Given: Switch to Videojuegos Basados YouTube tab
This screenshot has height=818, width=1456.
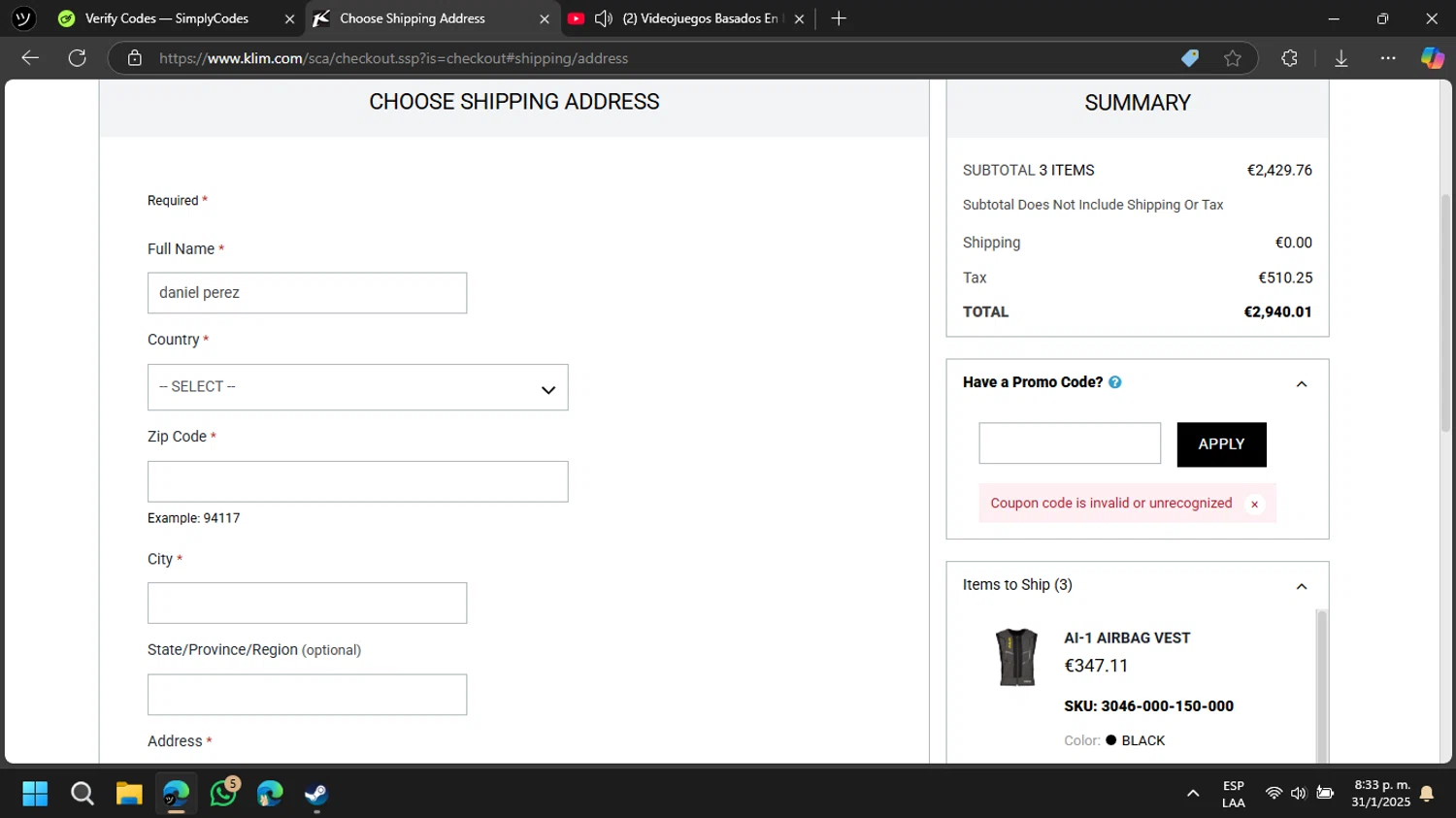Looking at the screenshot, I should coord(699,18).
